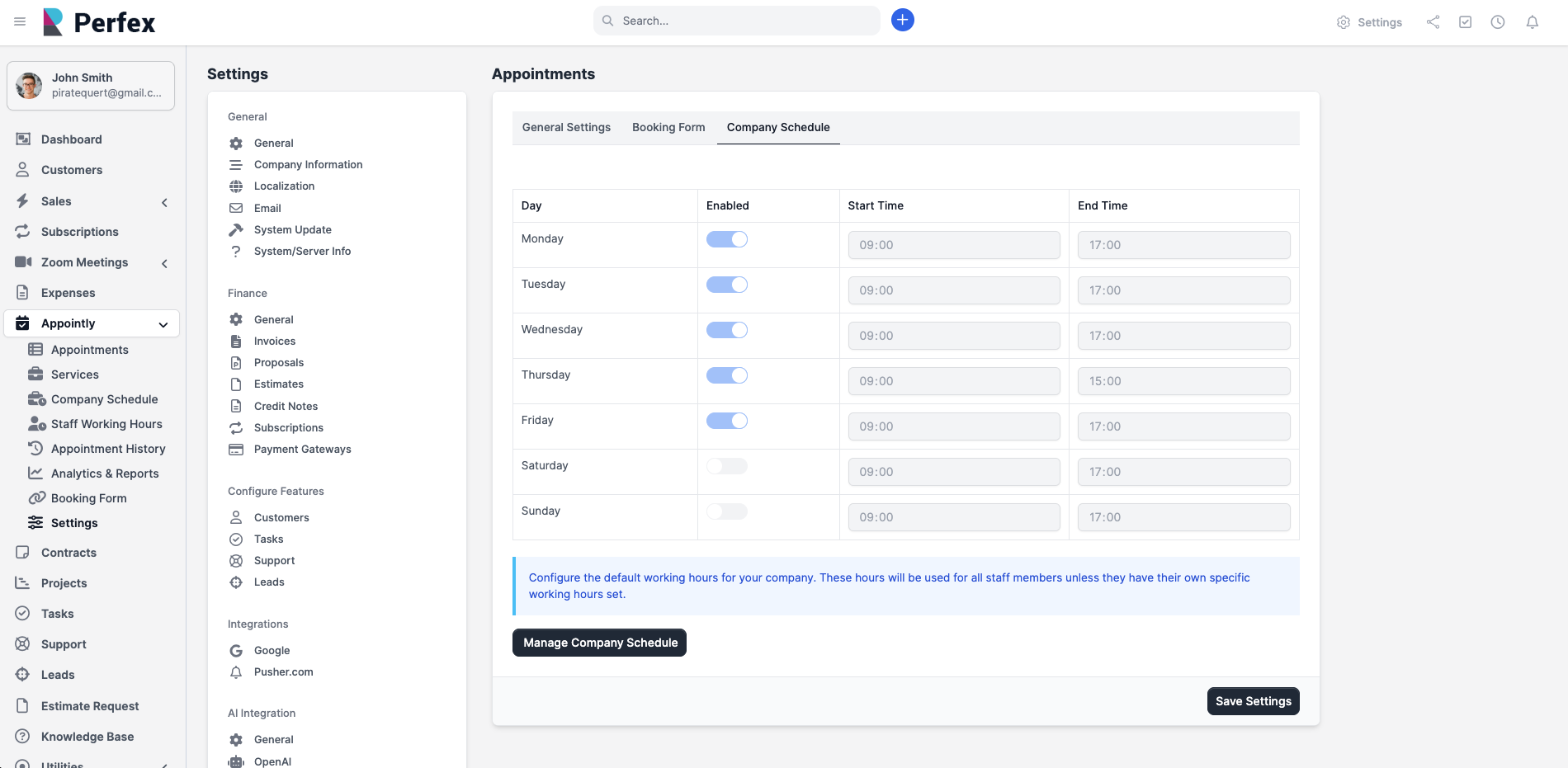This screenshot has height=768, width=1568.
Task: Expand the Sales menu chevron
Action: pyautogui.click(x=164, y=202)
